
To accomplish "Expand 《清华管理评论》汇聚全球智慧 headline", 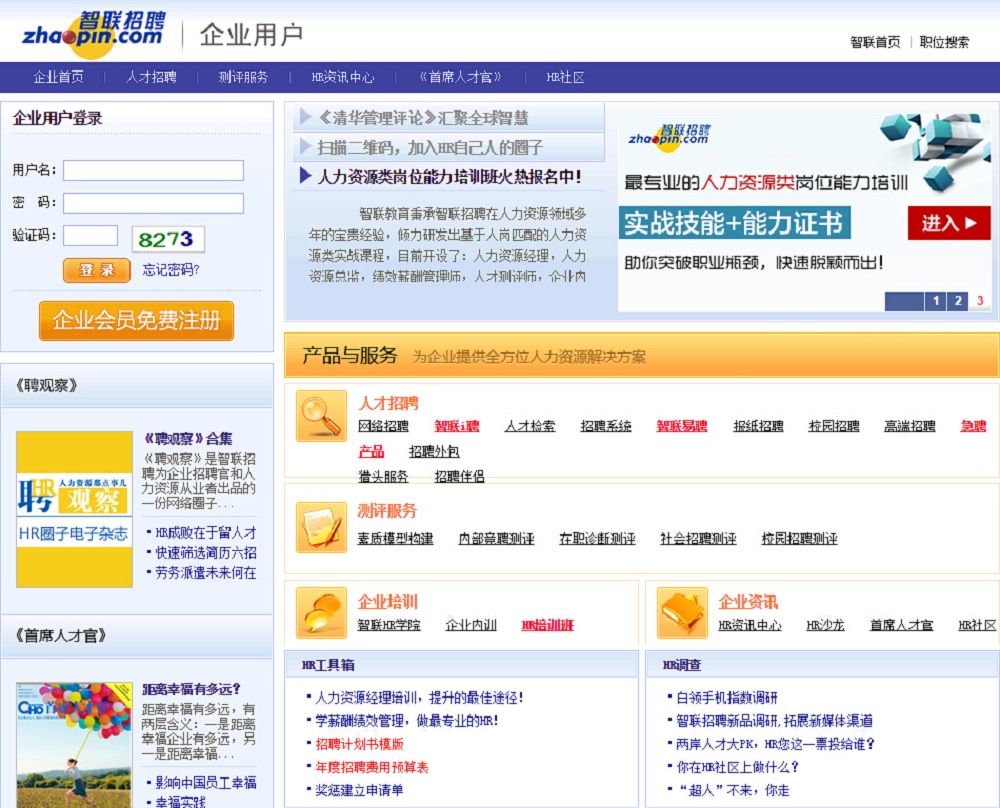I will pos(423,117).
